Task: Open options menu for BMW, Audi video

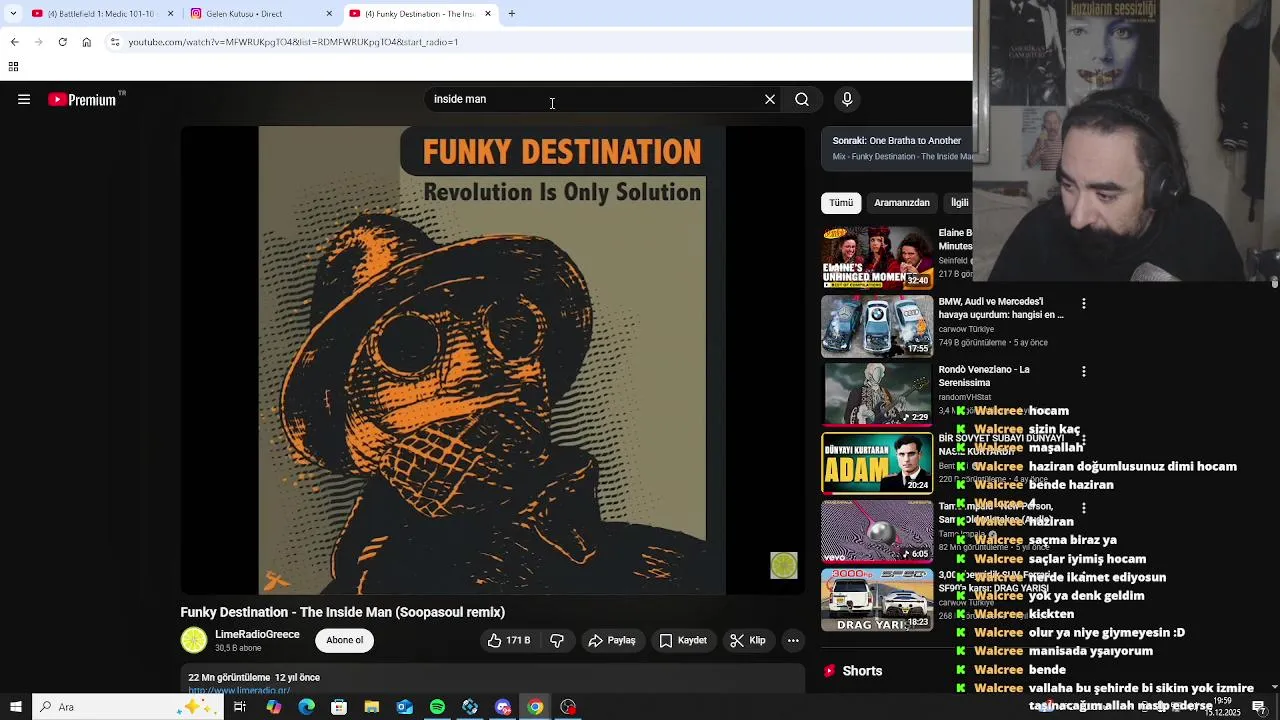Action: point(1083,303)
